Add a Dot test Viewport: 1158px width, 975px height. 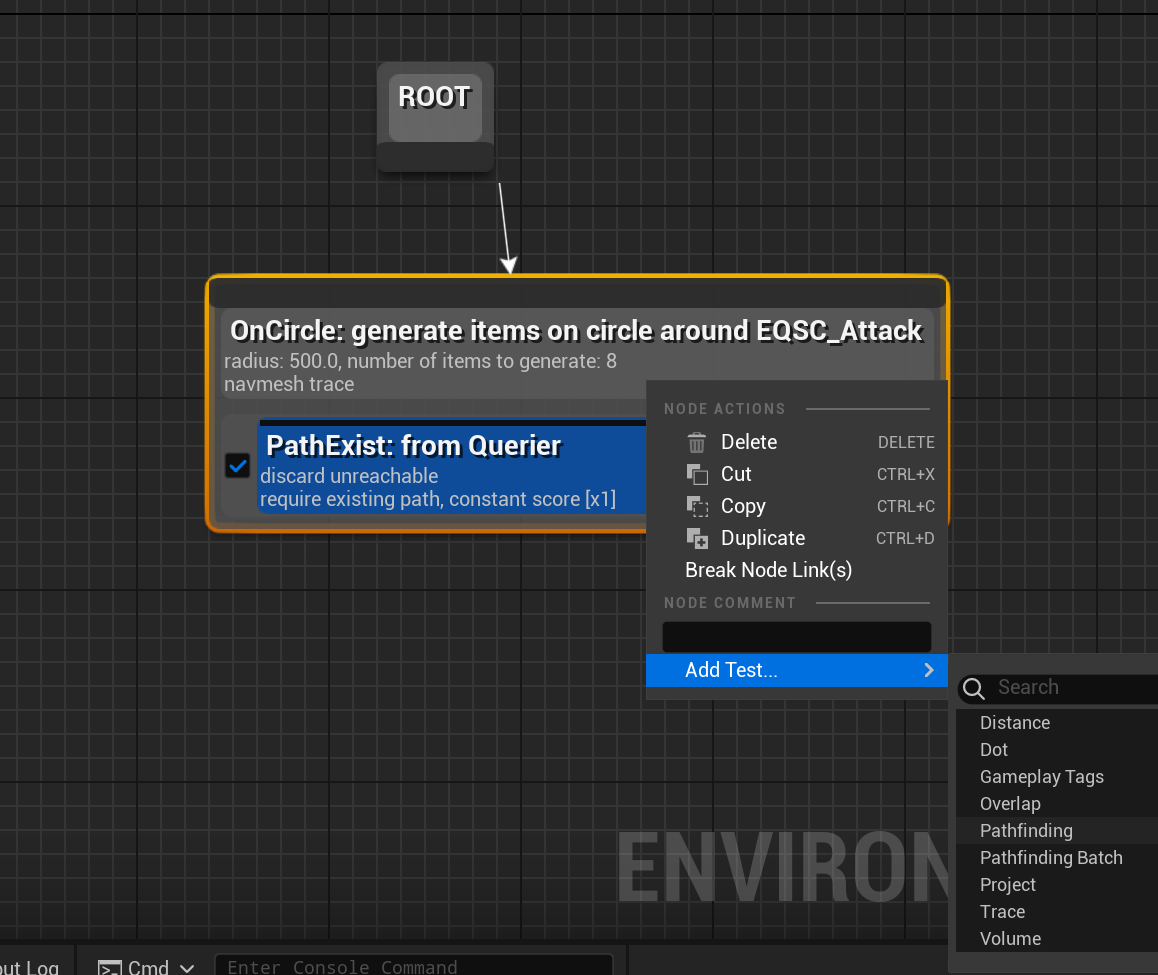click(1057, 750)
